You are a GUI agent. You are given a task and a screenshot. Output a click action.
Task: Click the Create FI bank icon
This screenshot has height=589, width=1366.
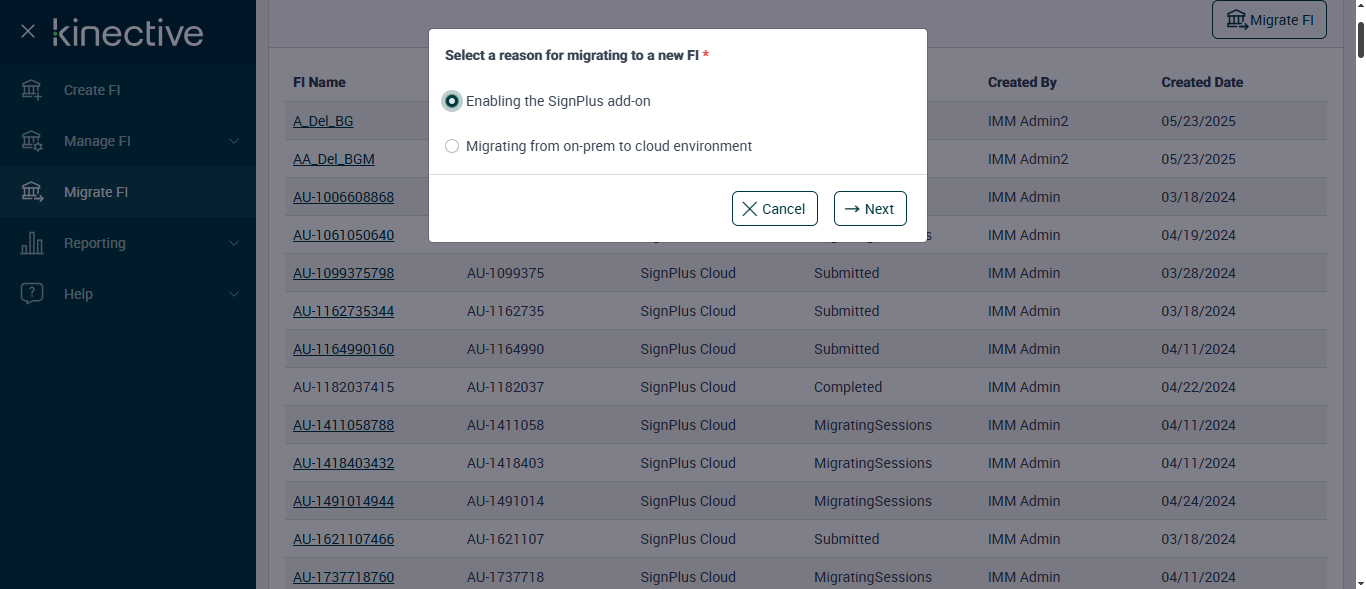tap(32, 90)
